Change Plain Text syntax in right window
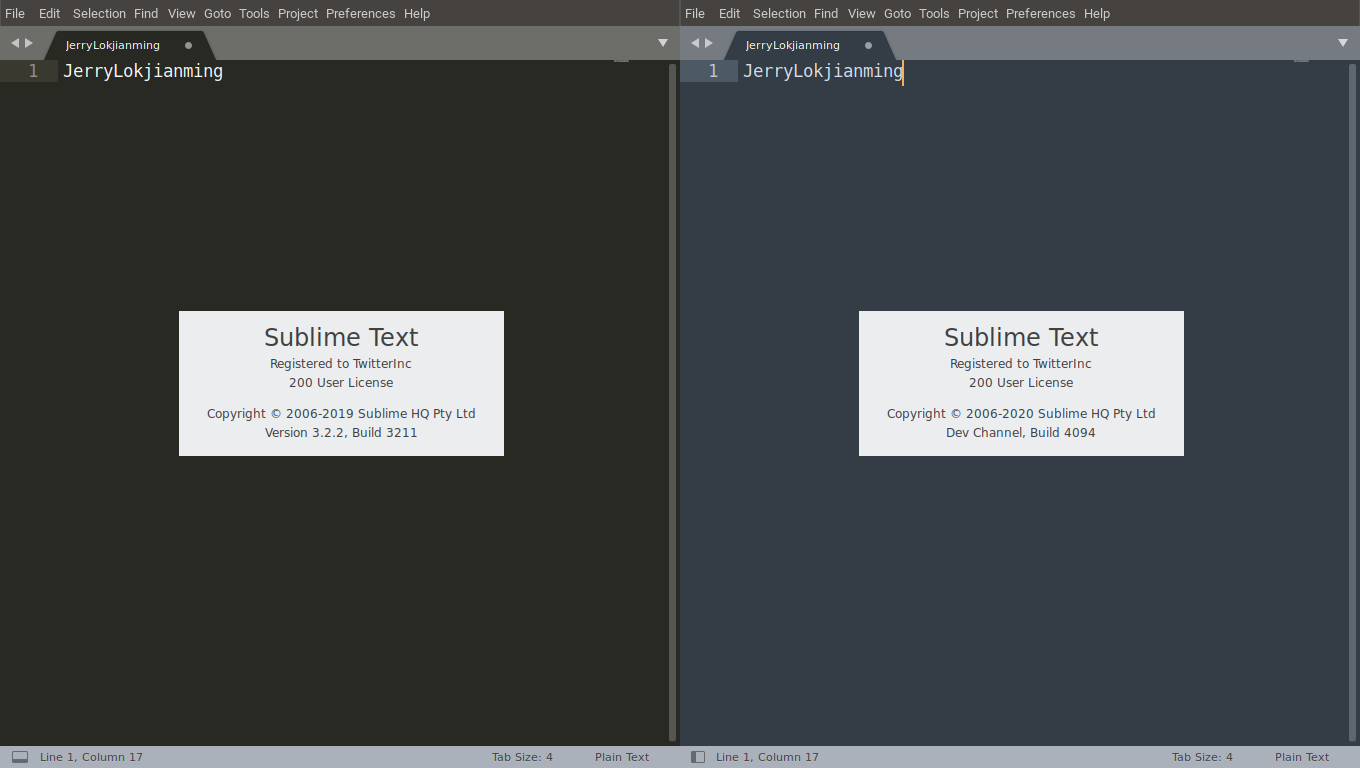1360x768 pixels. click(1302, 757)
